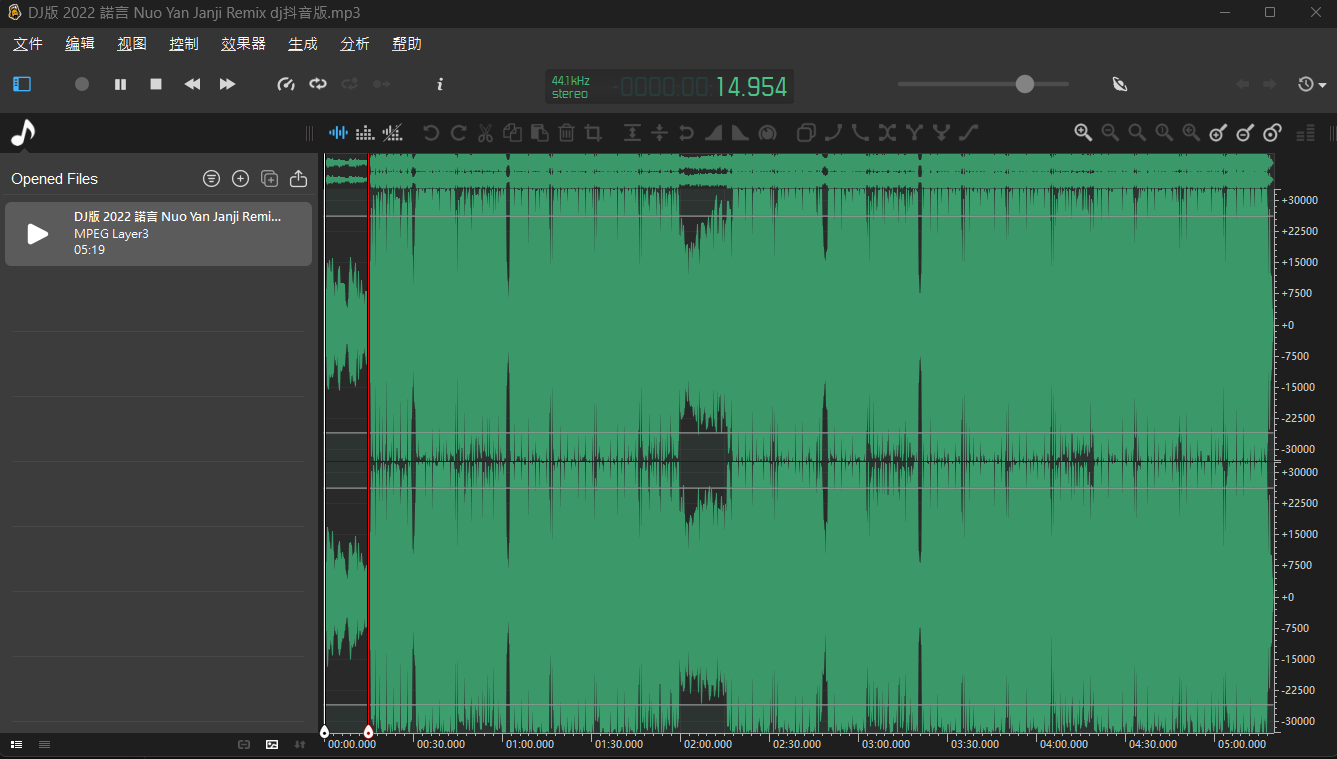
Task: Pause audio playback
Action: click(120, 85)
